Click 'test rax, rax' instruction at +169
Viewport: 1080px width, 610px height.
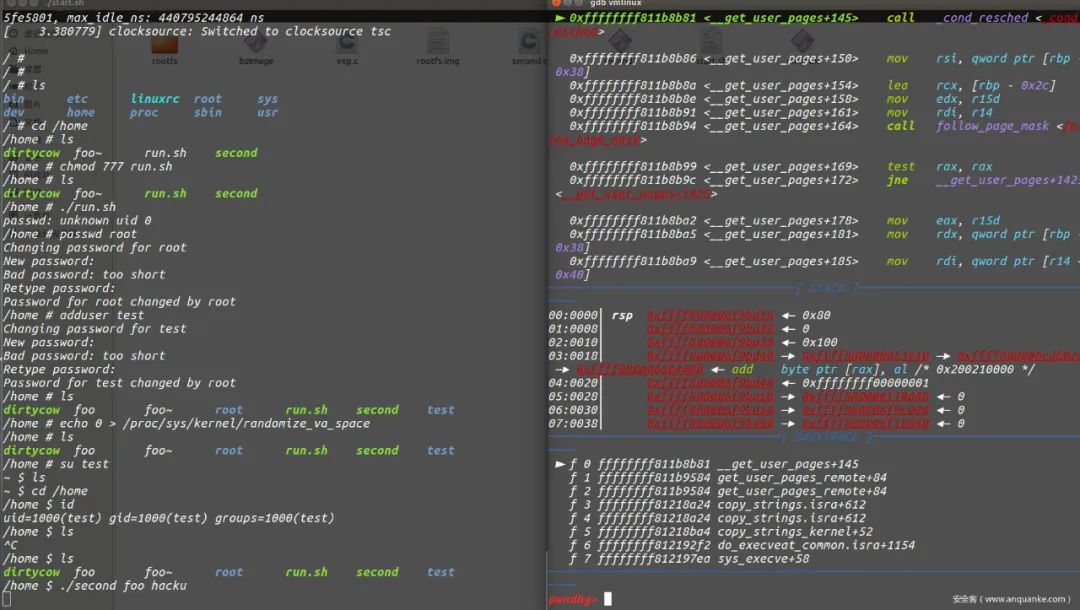pos(781,167)
